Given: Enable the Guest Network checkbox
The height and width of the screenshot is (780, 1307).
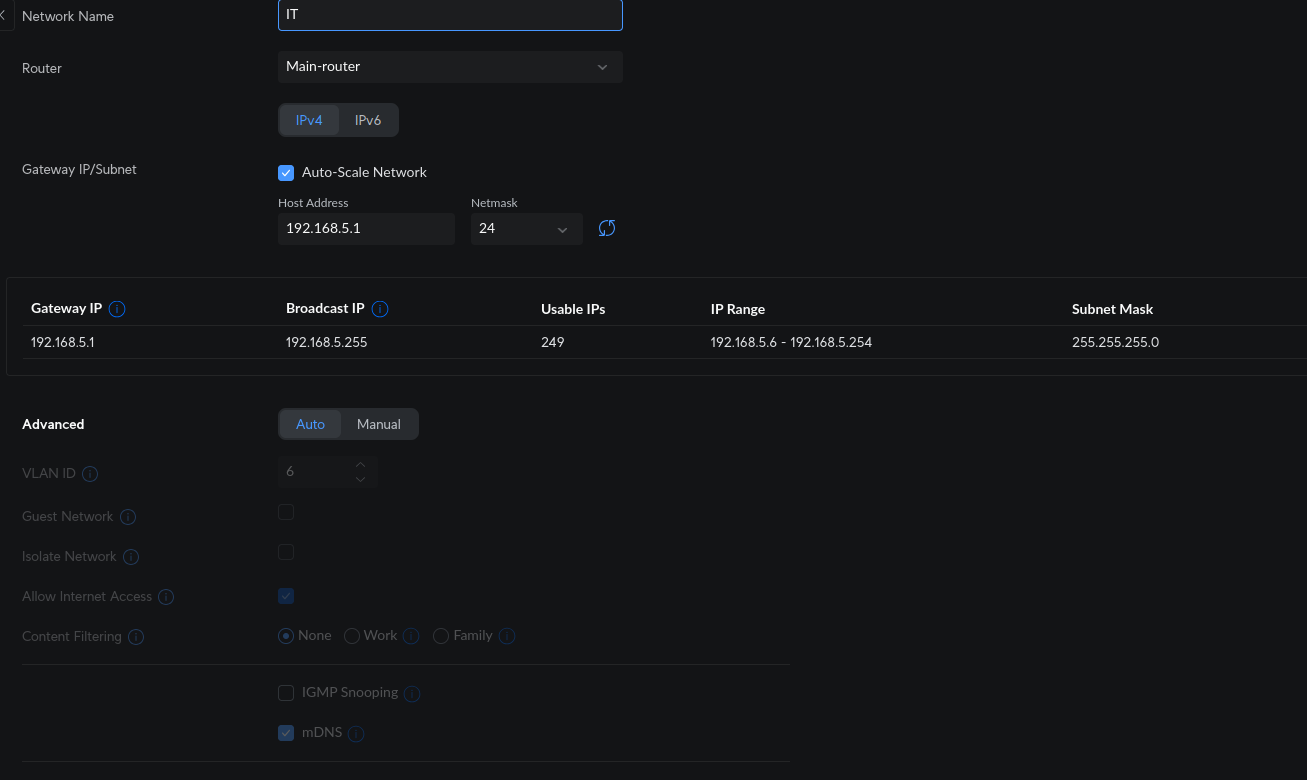Looking at the screenshot, I should click(x=286, y=512).
